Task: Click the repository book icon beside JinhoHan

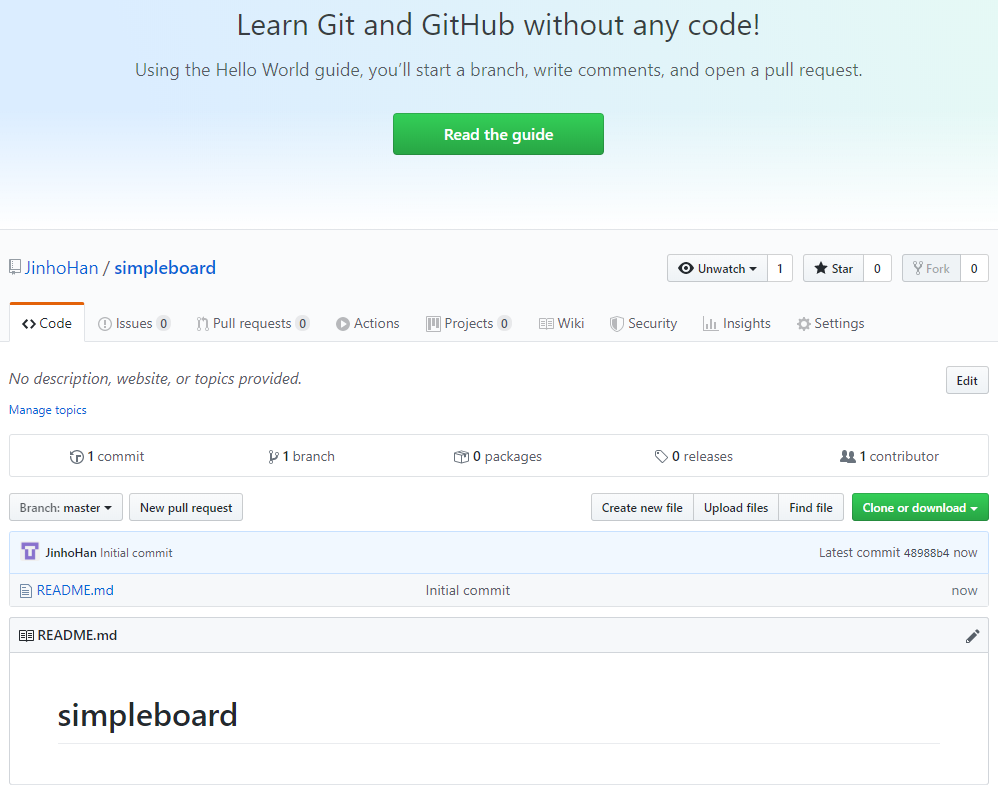Action: click(15, 267)
